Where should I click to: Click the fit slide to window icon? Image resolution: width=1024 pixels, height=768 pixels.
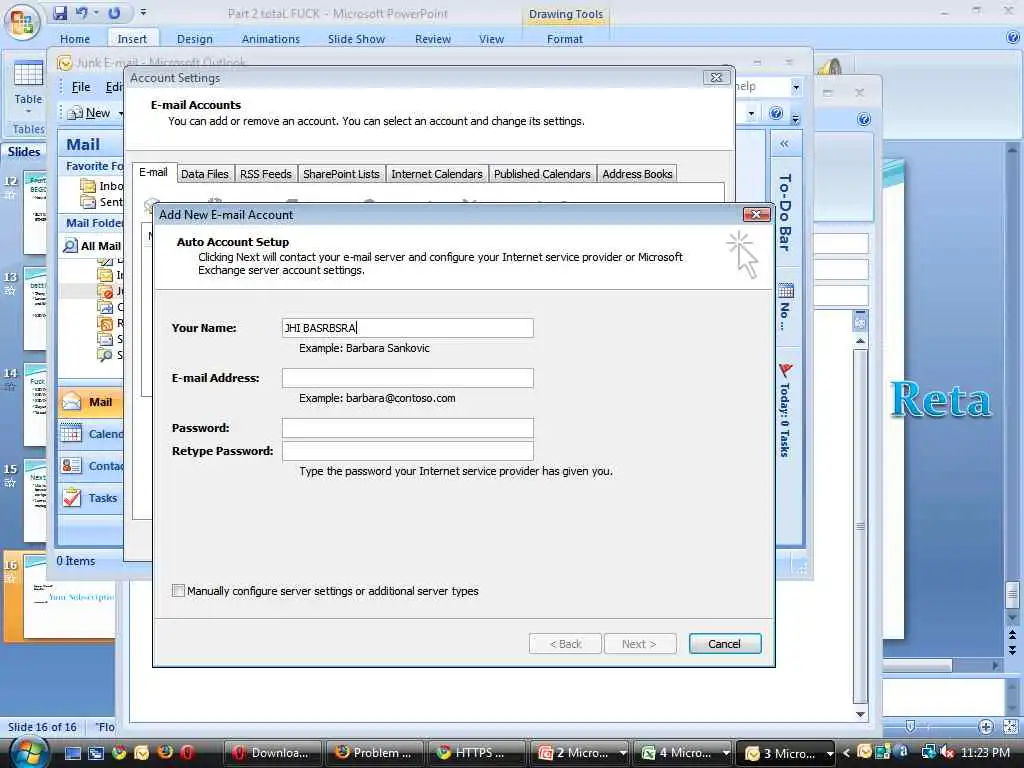tap(1010, 727)
